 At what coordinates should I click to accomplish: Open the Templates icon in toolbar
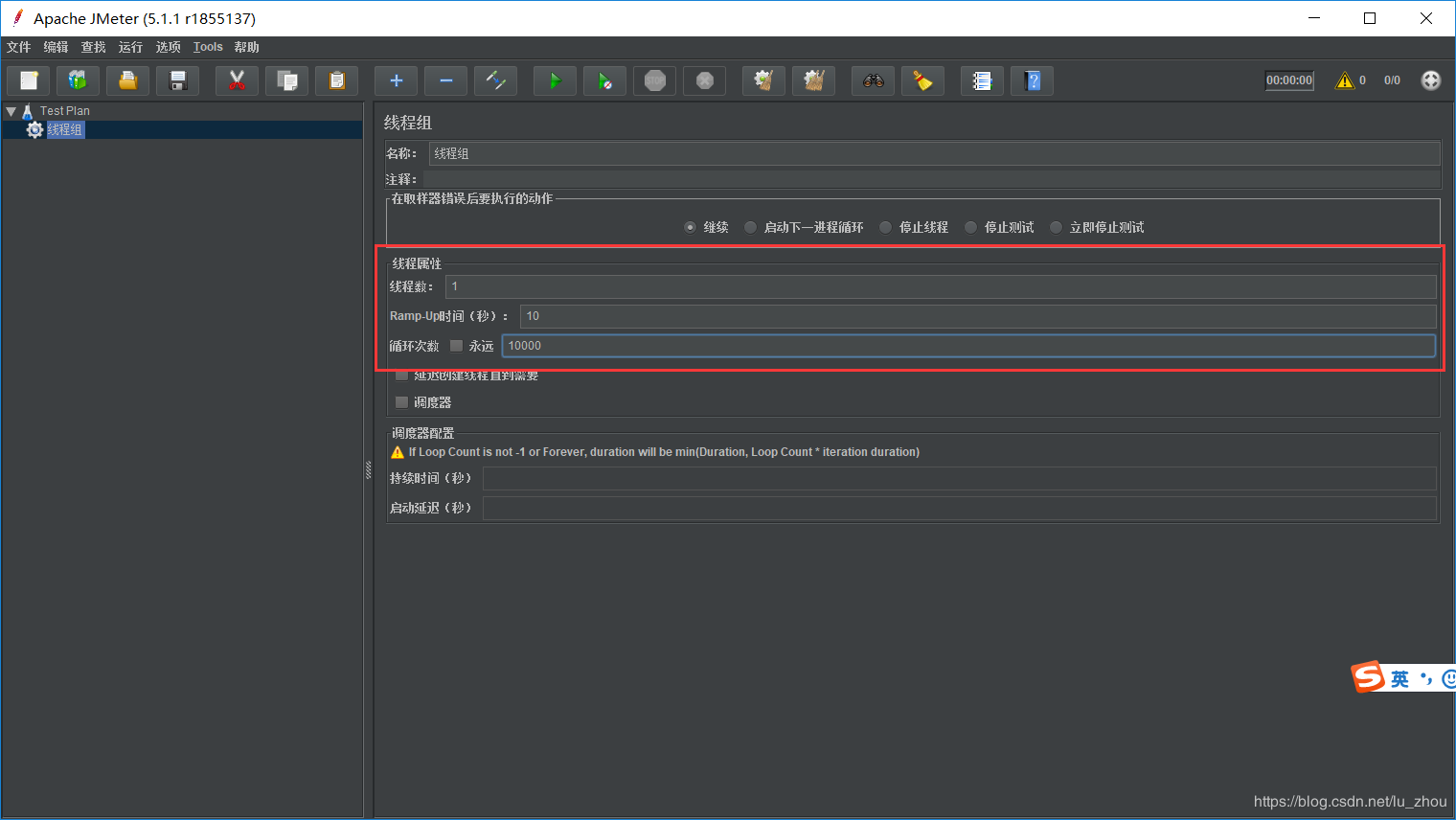[x=79, y=80]
